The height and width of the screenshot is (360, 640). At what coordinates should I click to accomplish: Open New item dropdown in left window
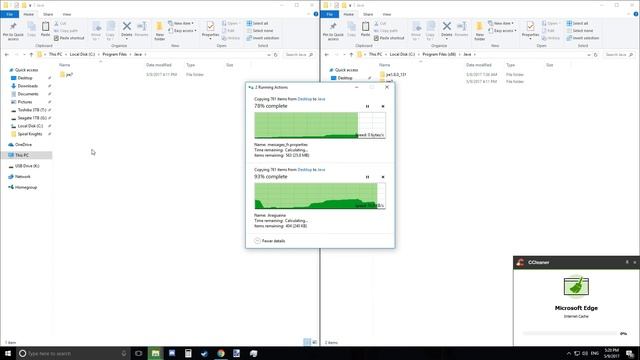pos(181,23)
